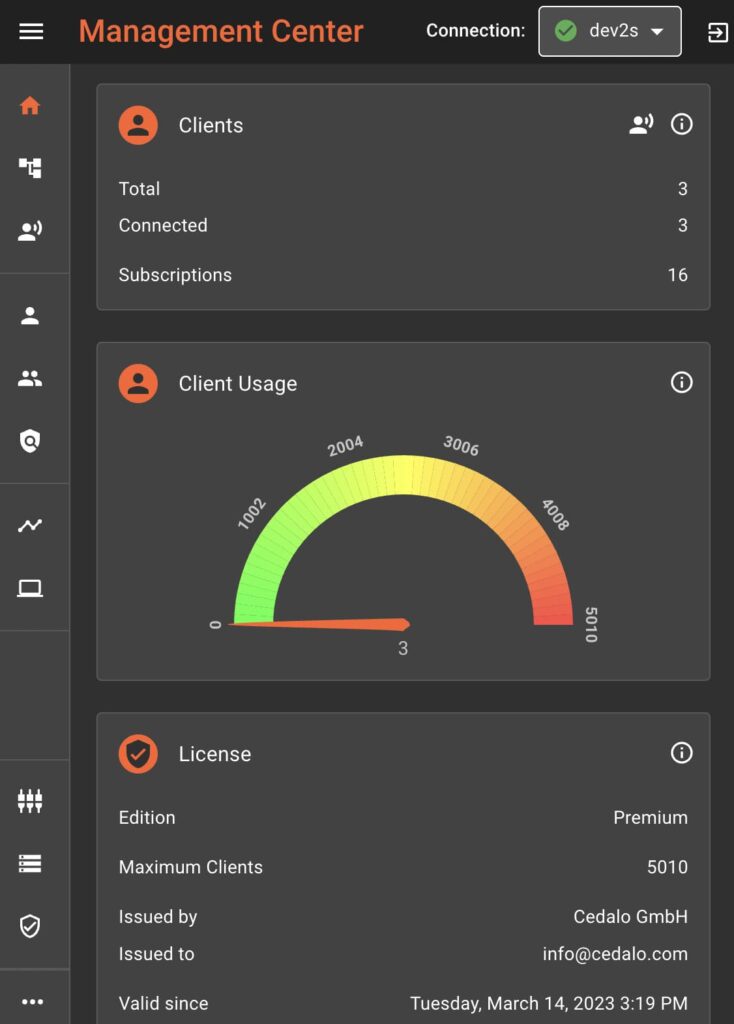
Task: Expand more options ellipsis in sidebar
Action: click(x=32, y=1001)
